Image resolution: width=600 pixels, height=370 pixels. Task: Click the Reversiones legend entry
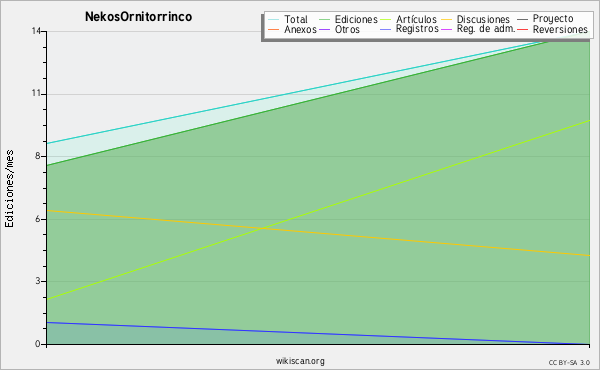pyautogui.click(x=552, y=29)
